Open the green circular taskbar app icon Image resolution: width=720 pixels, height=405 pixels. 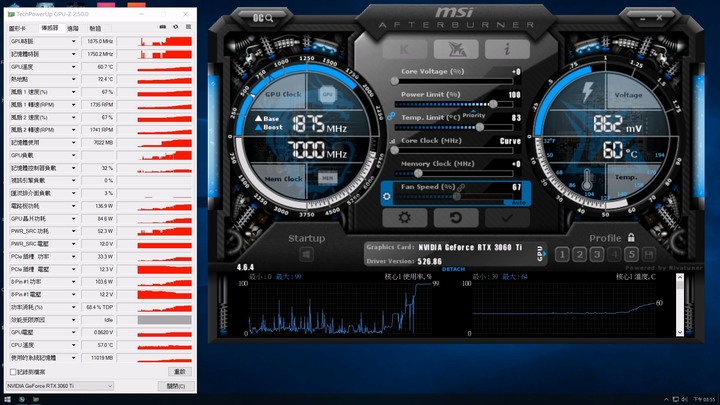tap(22, 399)
